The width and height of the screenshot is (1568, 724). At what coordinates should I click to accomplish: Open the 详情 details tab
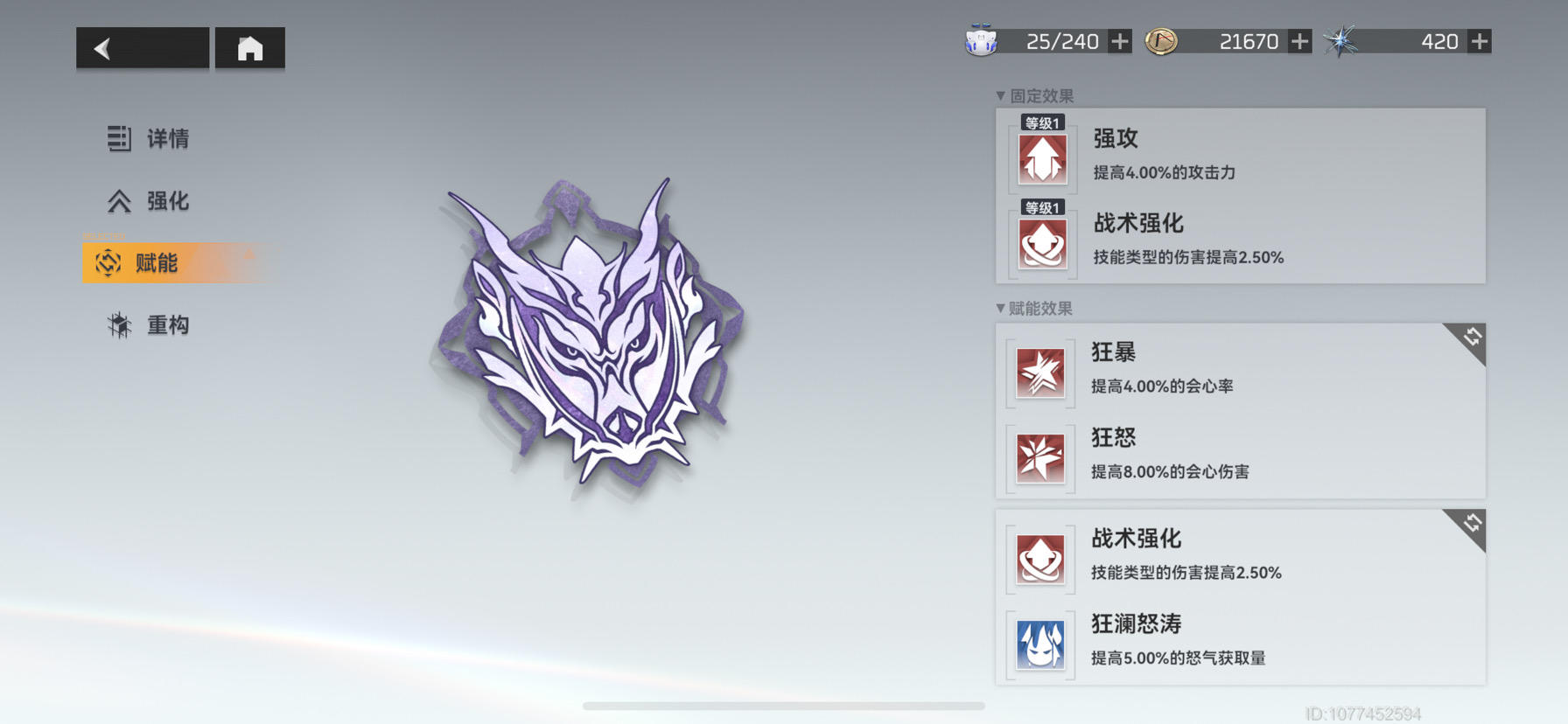coord(149,138)
